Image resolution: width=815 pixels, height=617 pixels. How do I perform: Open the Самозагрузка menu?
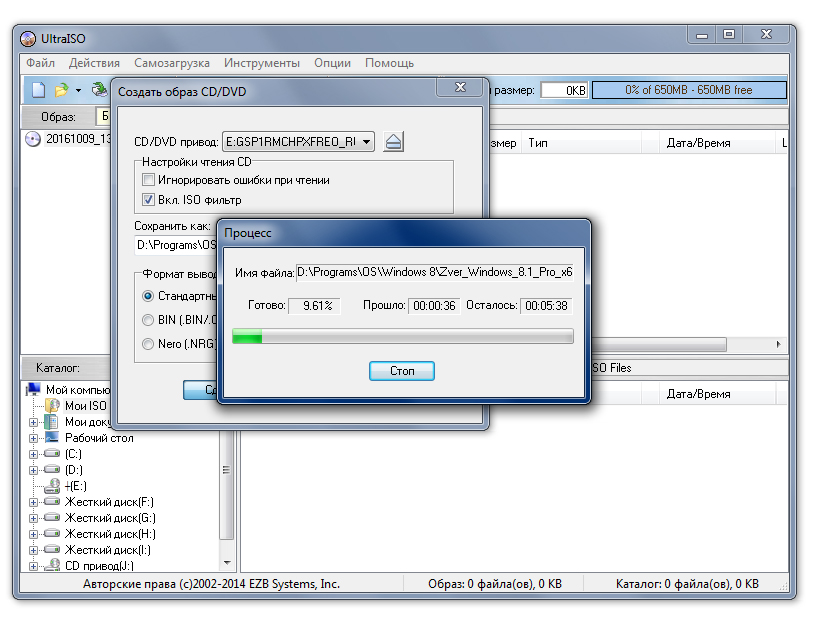[x=172, y=63]
